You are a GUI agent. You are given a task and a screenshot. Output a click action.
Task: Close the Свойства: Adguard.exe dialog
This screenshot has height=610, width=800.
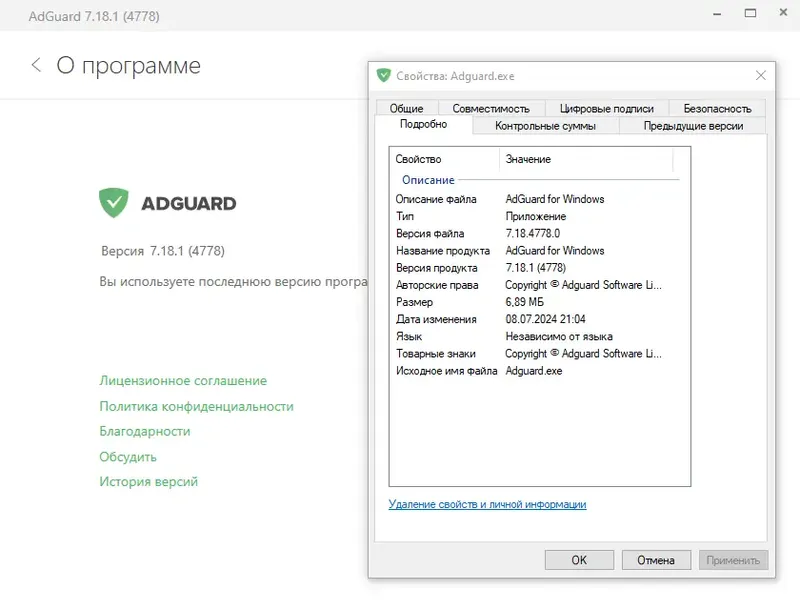[x=760, y=75]
